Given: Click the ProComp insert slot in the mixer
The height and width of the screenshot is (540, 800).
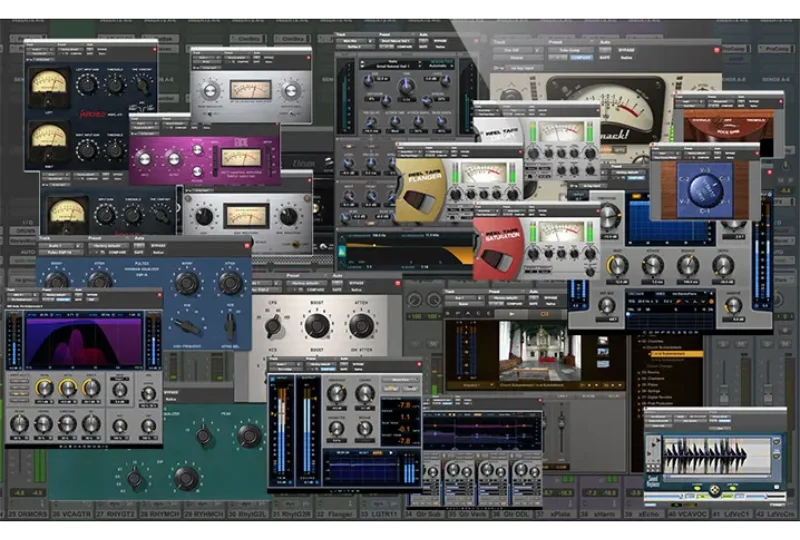Looking at the screenshot, I should [776, 48].
